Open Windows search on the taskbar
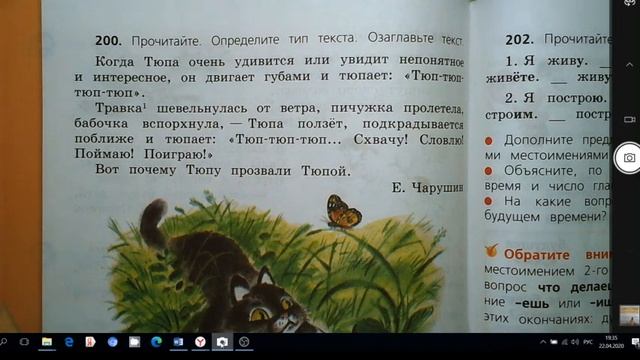 click(x=4, y=342)
